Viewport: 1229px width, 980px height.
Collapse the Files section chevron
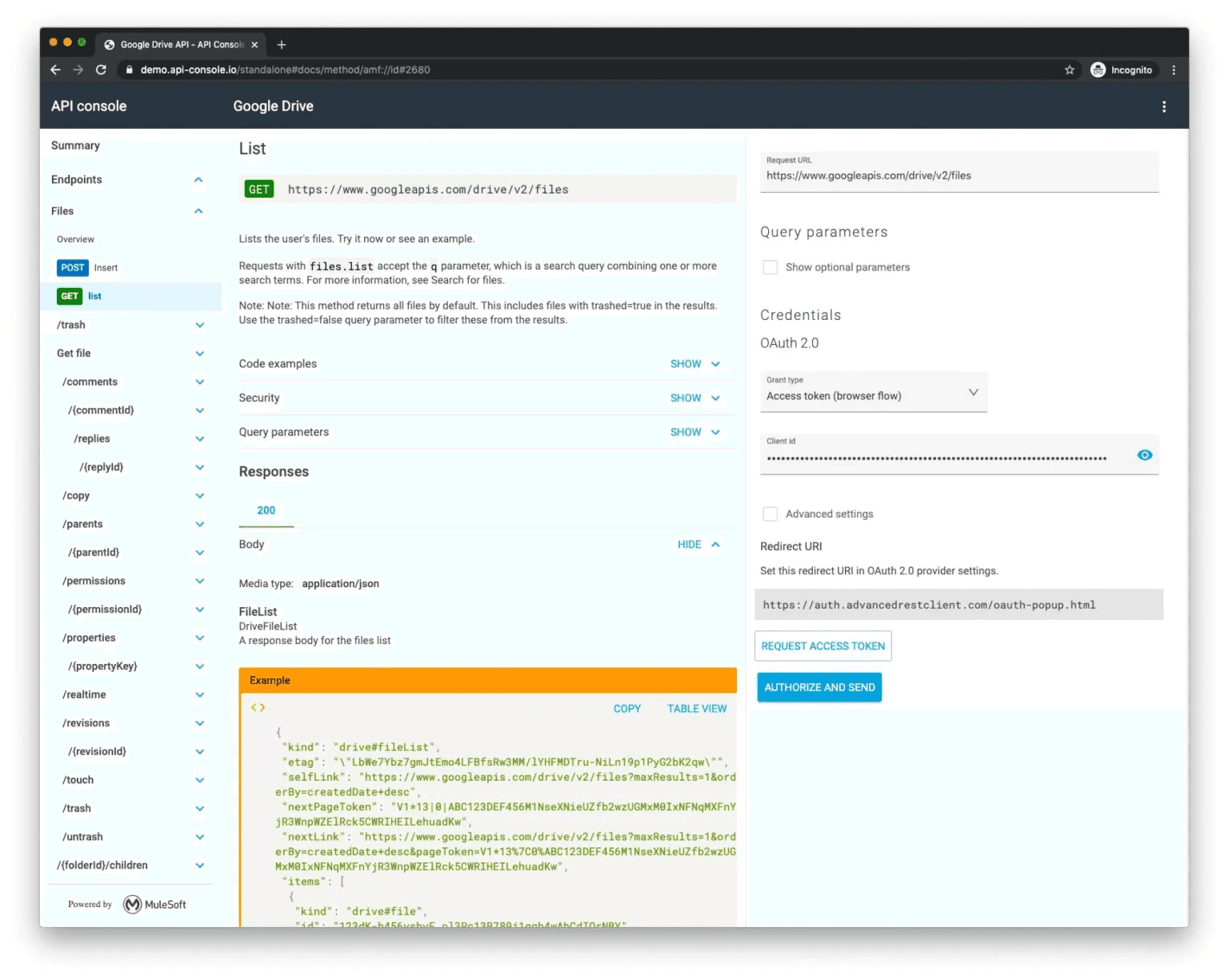tap(198, 211)
